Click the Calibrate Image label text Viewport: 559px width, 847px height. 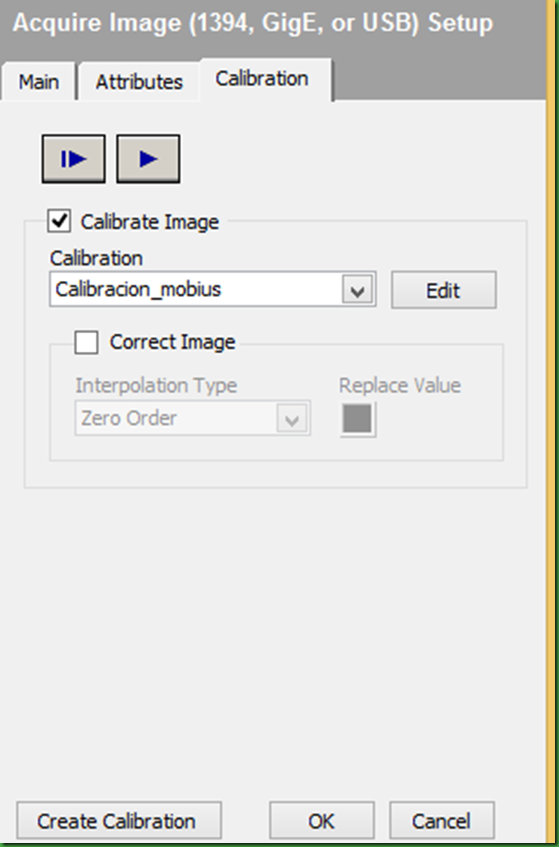[x=150, y=222]
